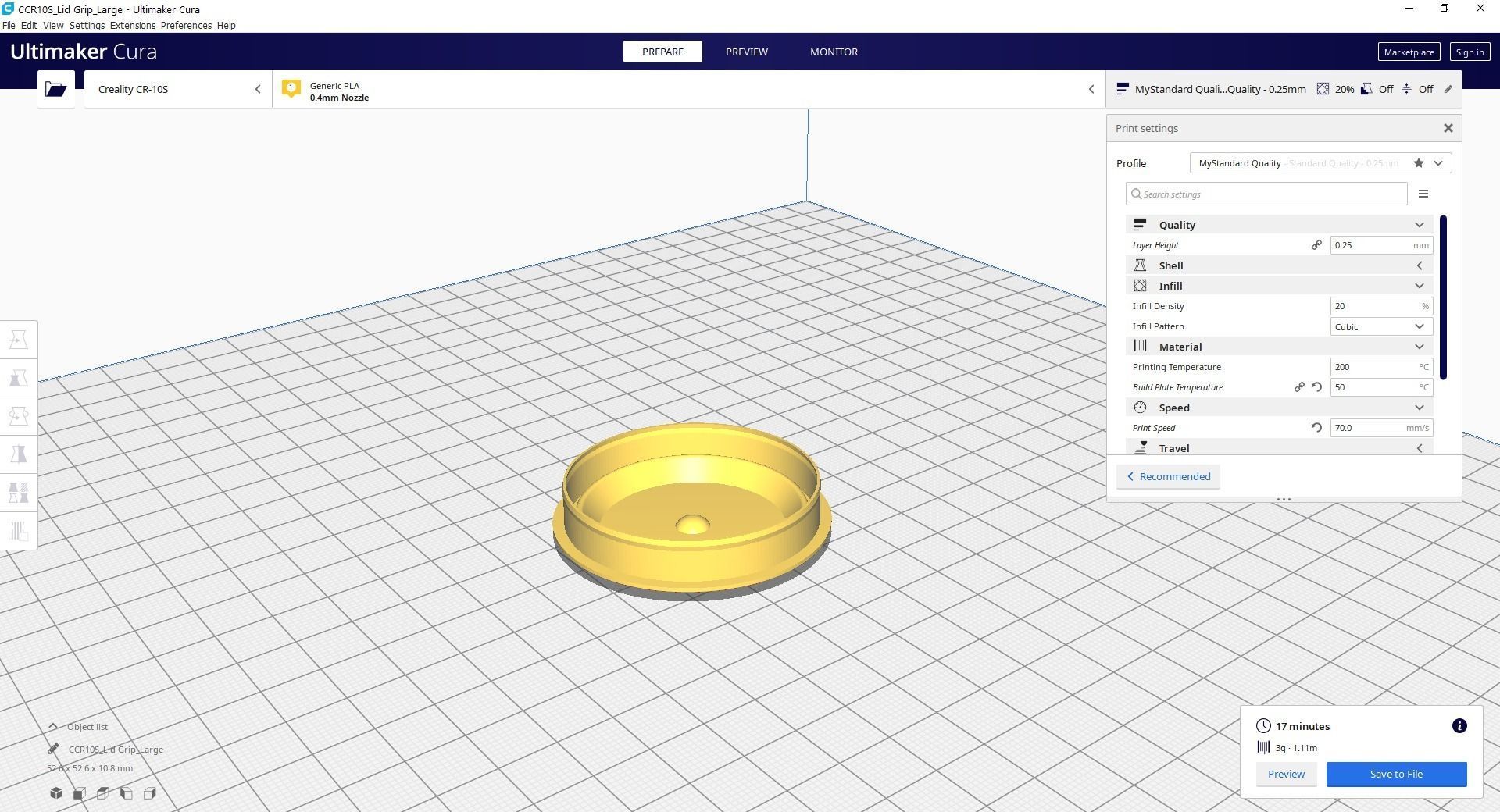Switch to 3D perspective view cube icon

tap(56, 793)
